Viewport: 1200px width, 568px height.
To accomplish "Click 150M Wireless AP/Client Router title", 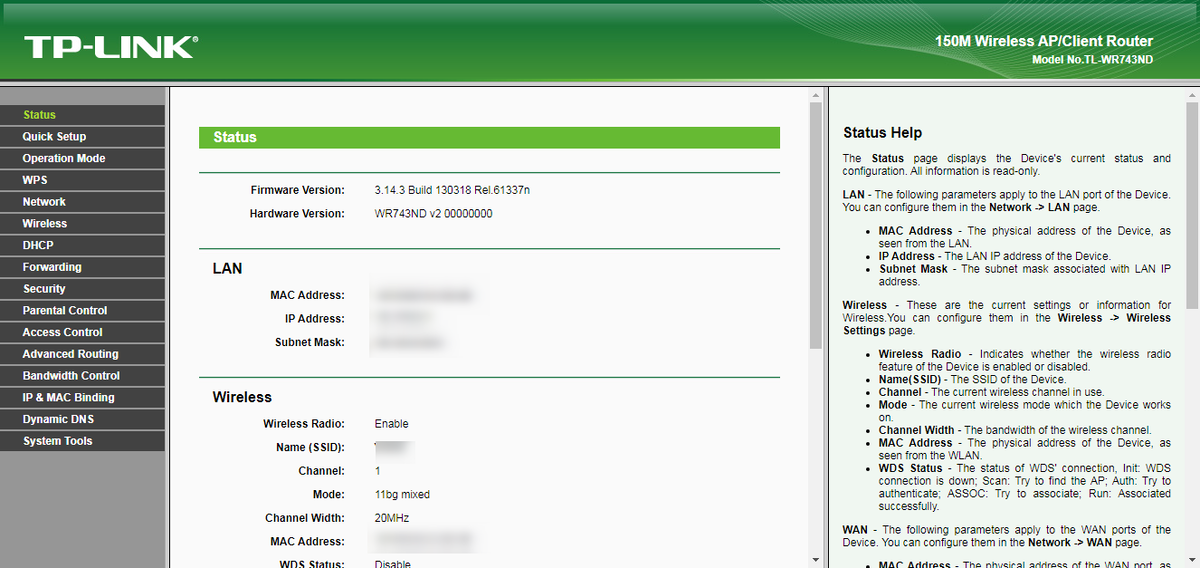I will pyautogui.click(x=1044, y=42).
